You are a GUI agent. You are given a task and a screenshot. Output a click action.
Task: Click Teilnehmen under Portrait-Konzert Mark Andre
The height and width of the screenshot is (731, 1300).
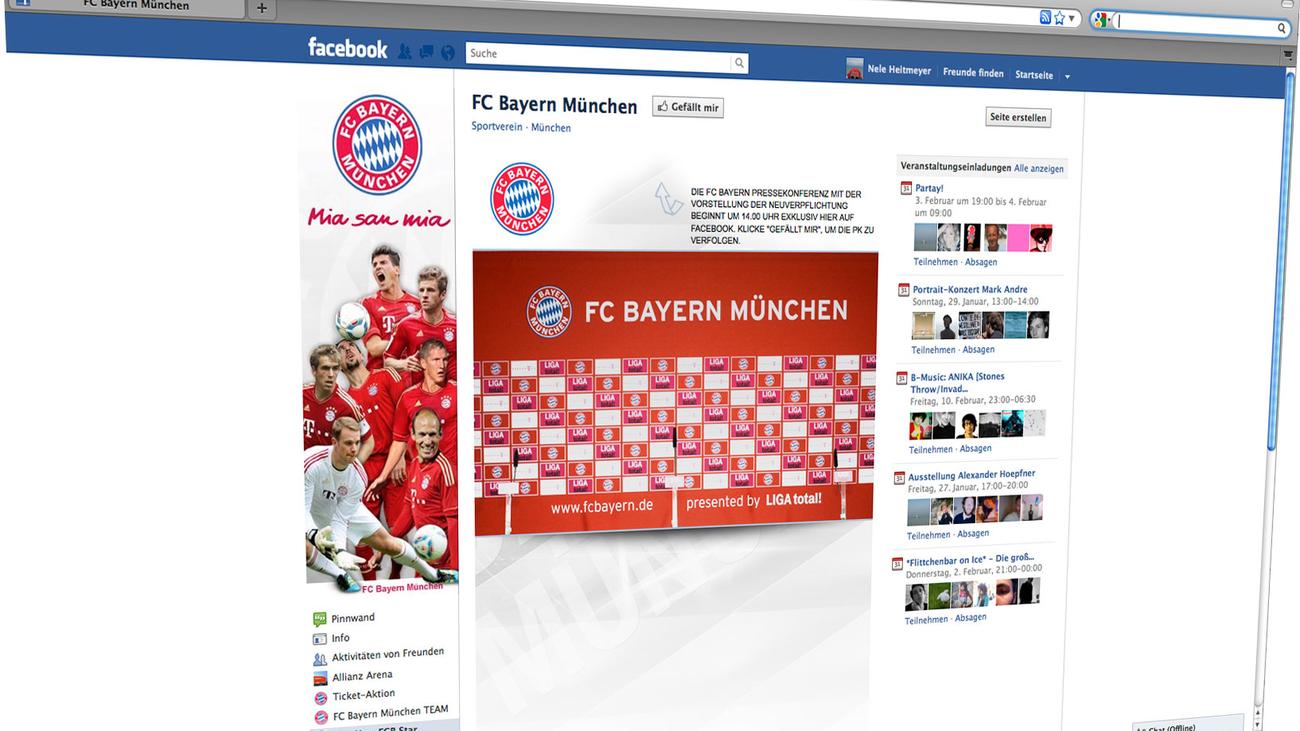933,350
